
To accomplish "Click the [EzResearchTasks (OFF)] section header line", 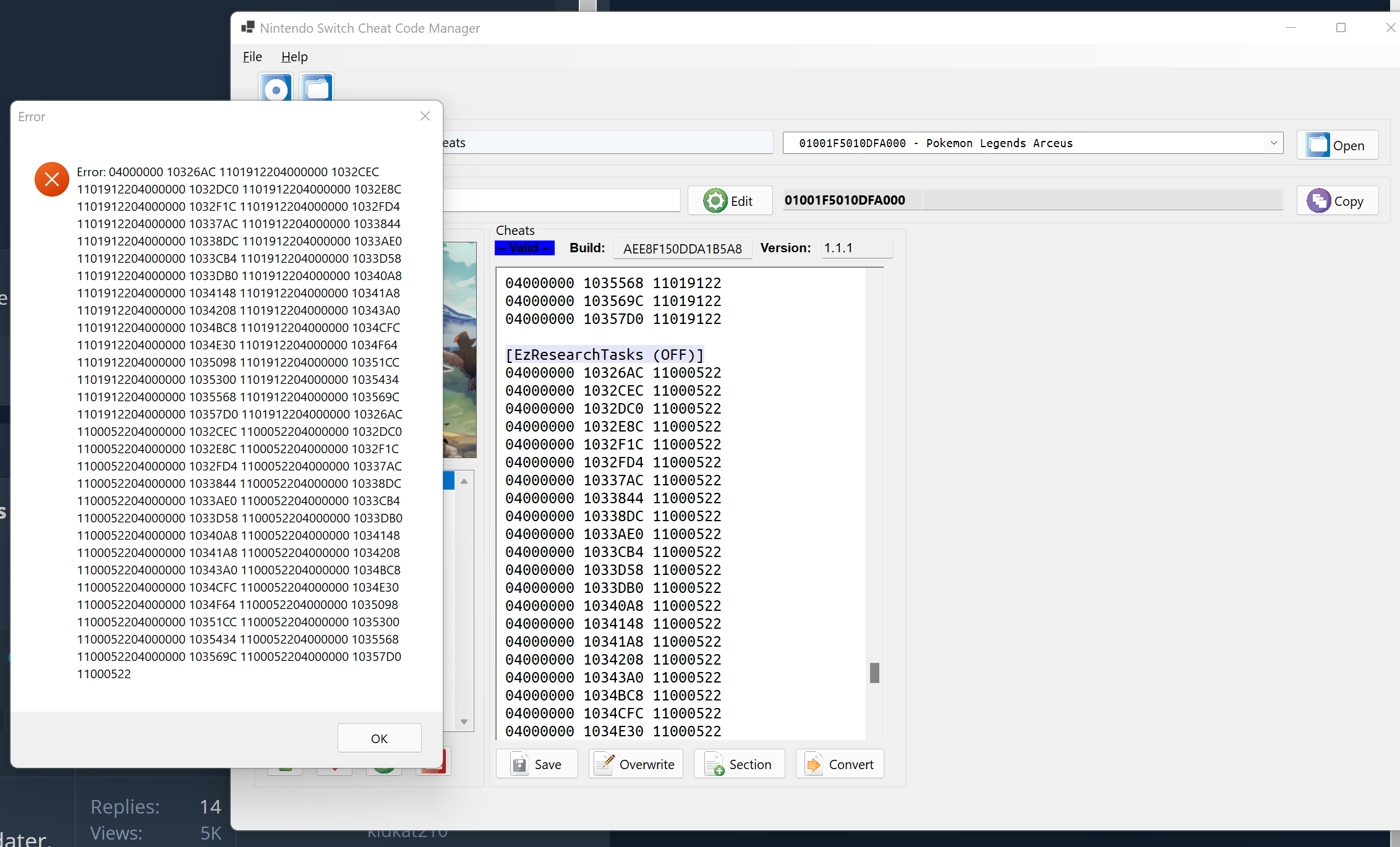I will click(604, 354).
